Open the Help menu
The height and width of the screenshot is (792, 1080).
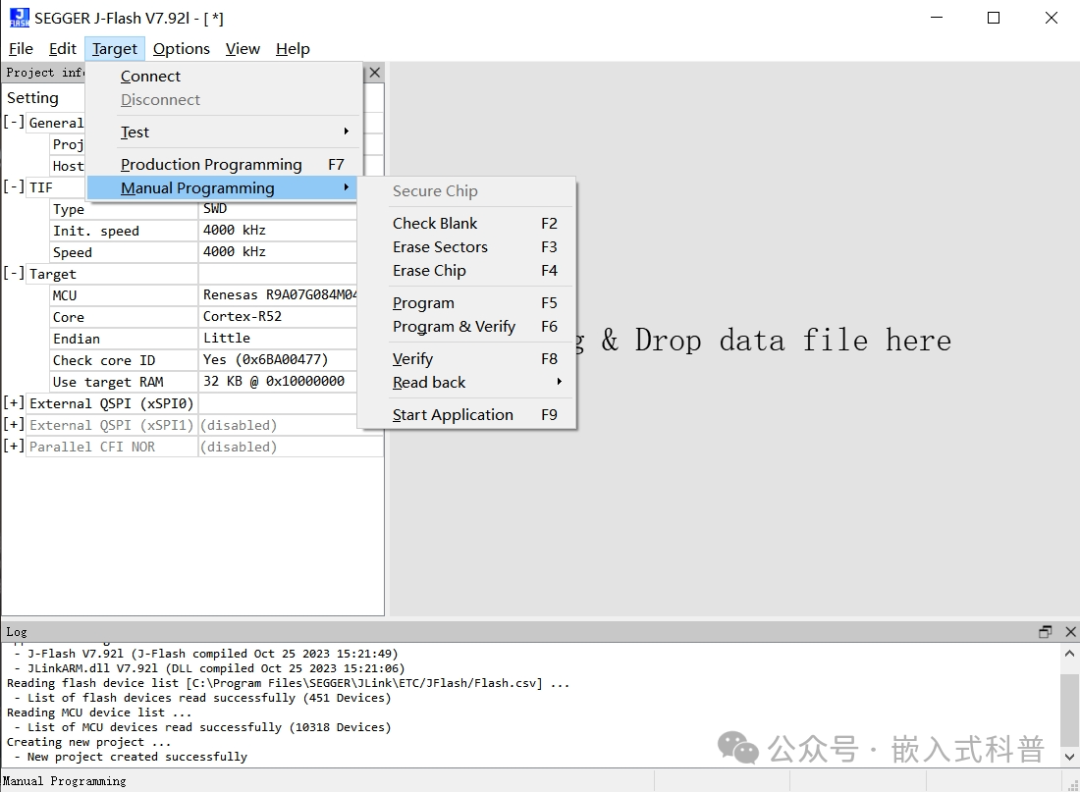tap(293, 49)
